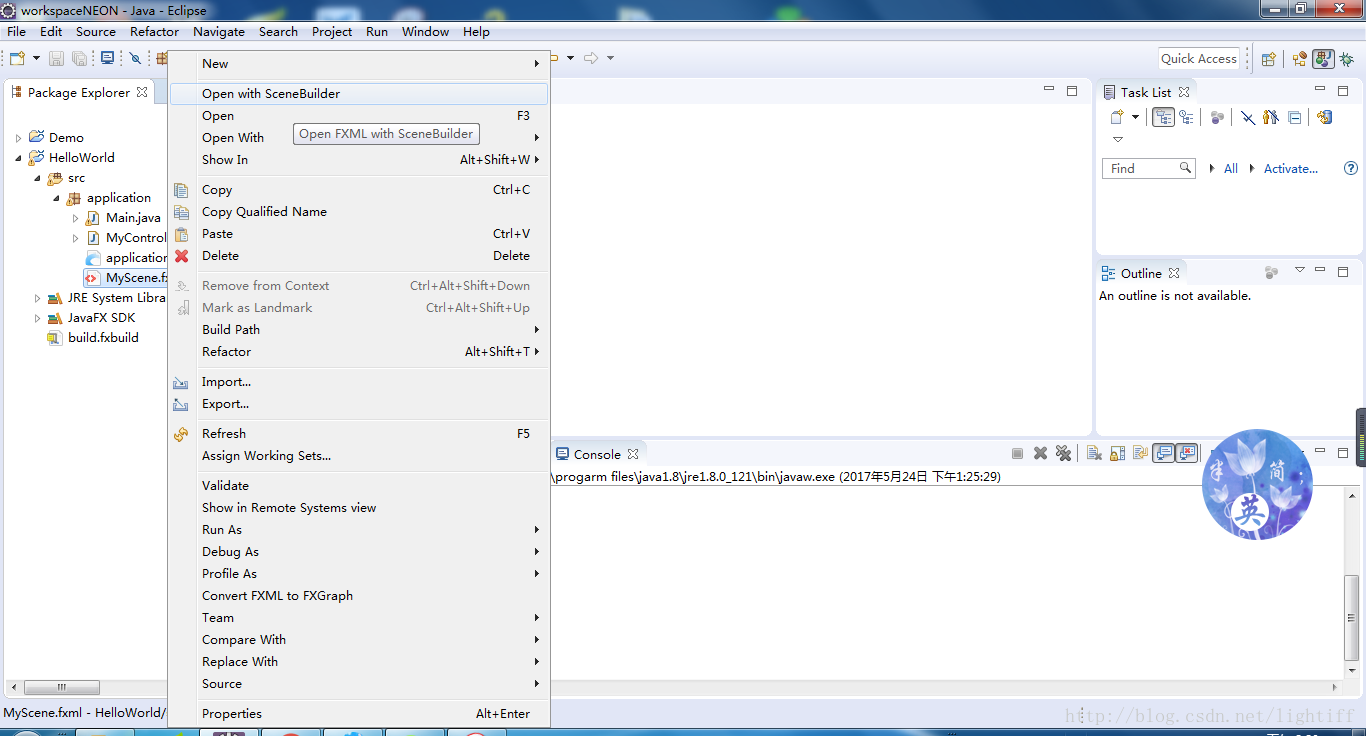
Task: Click the Terminate icon in Console
Action: point(1017,453)
